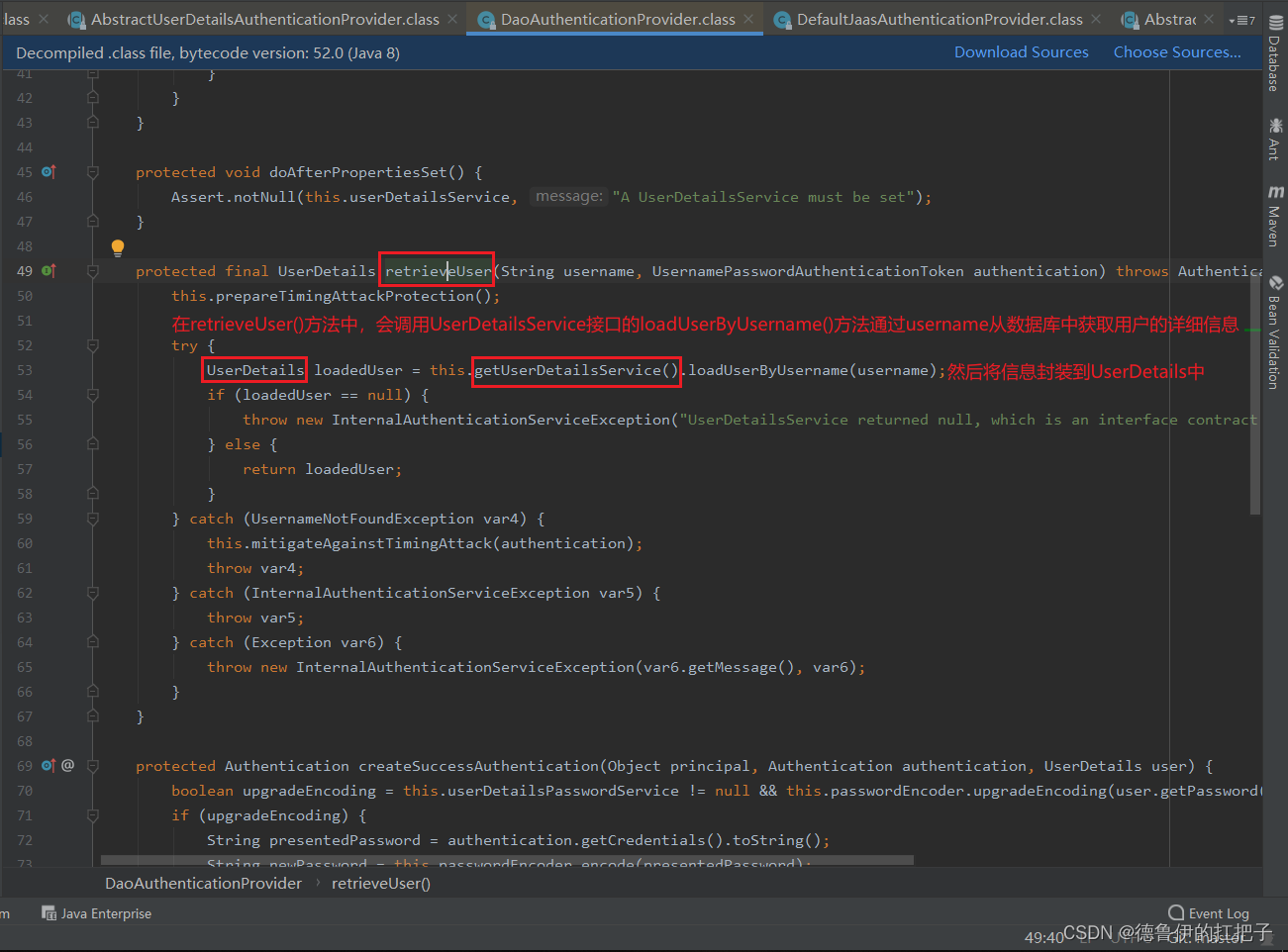Collapse the createSuccessAuthentication method at line 69

coord(93,766)
